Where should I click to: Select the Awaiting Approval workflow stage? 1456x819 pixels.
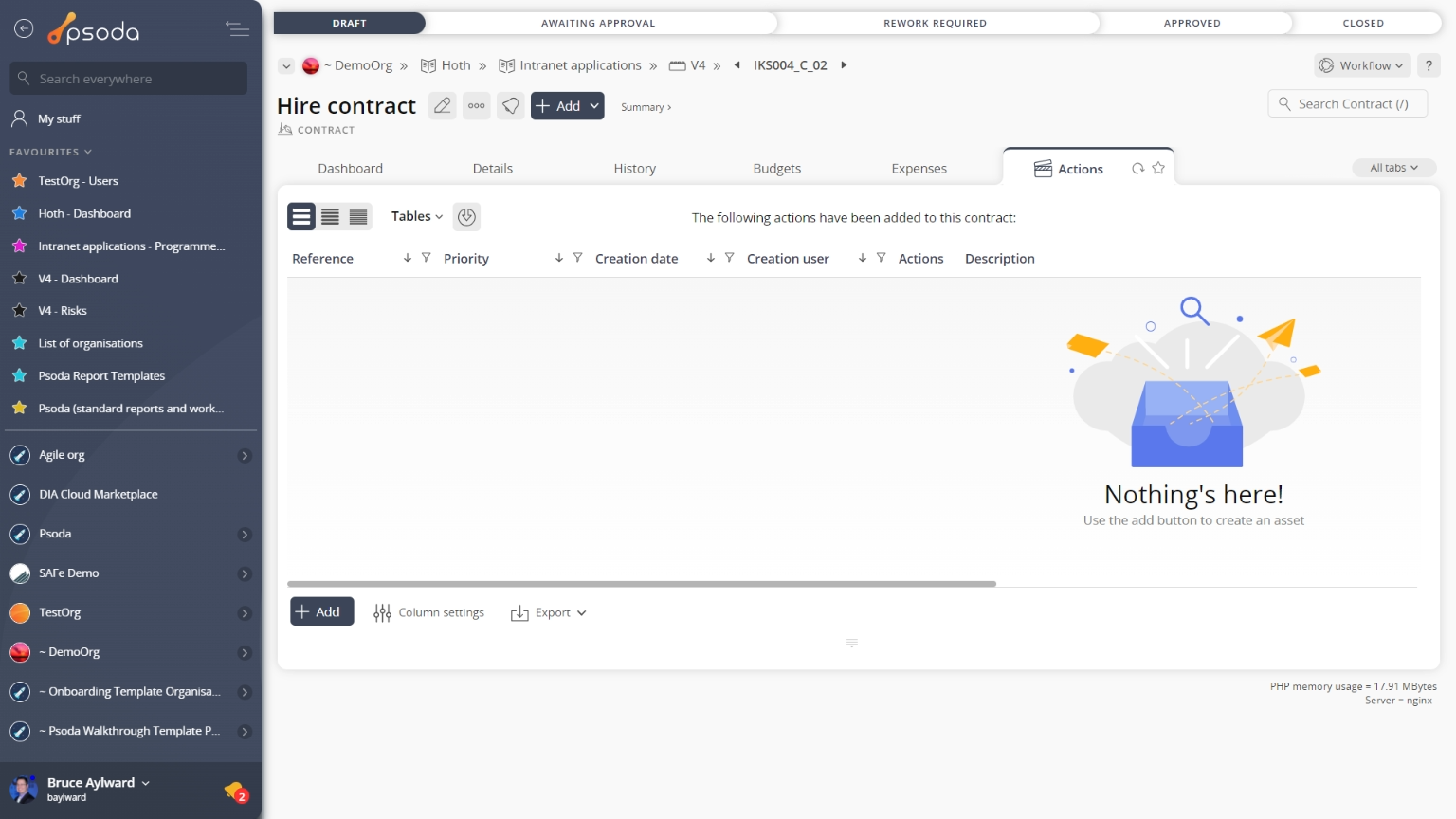click(x=598, y=23)
